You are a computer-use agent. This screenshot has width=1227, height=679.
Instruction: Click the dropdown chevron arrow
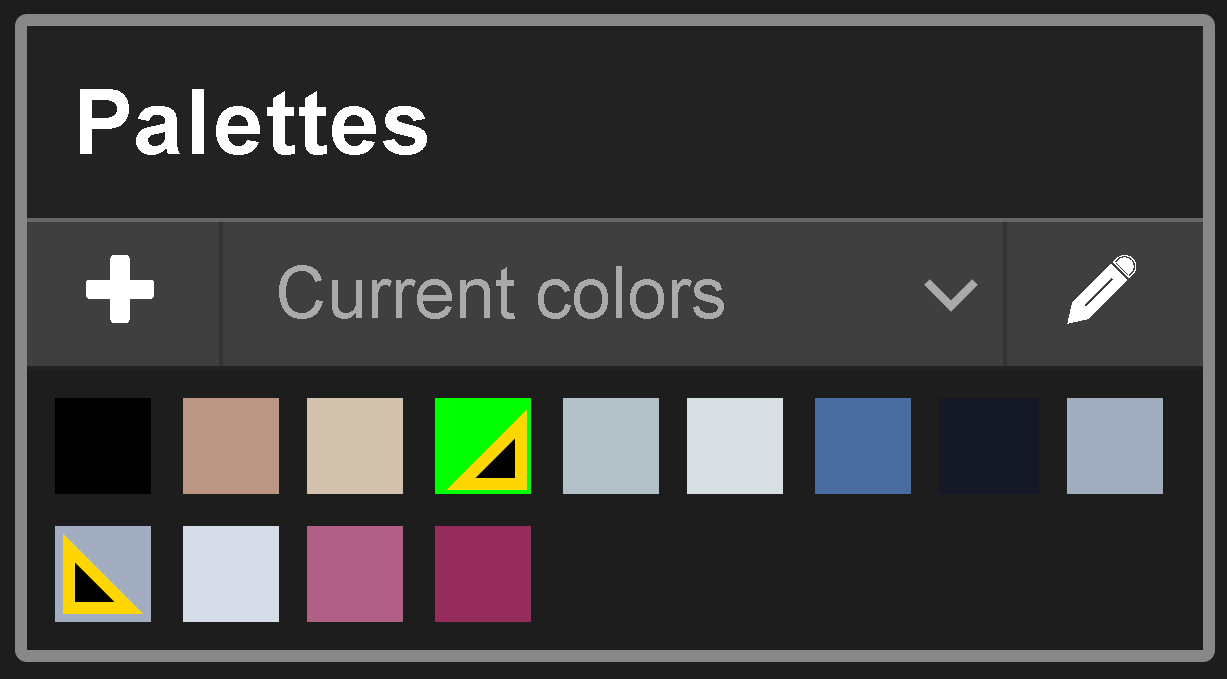(950, 295)
